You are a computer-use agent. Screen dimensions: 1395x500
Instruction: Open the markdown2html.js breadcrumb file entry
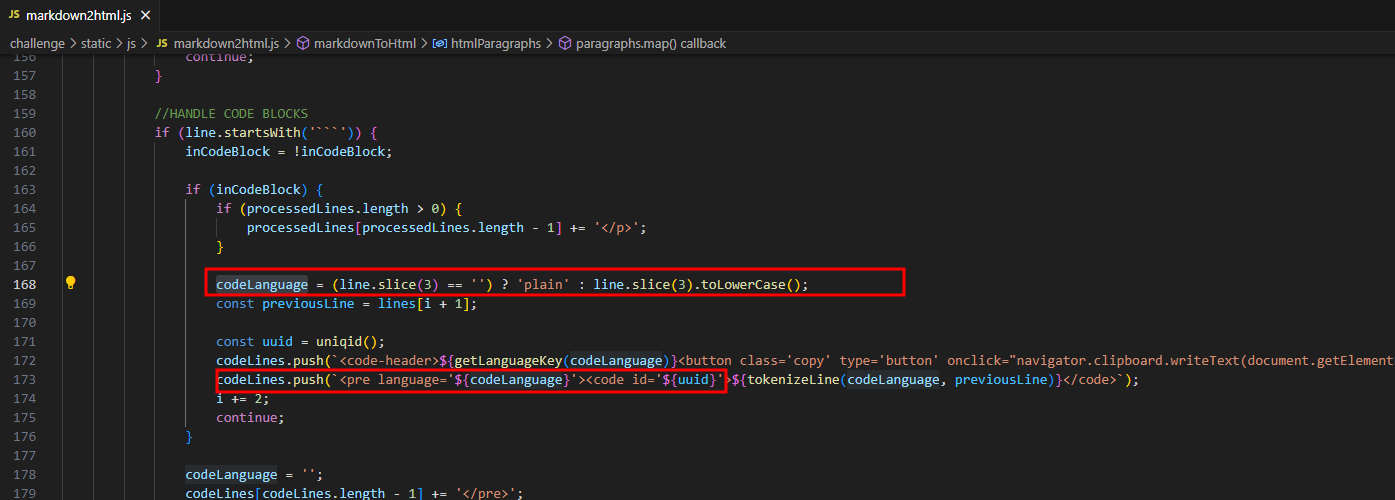point(227,44)
